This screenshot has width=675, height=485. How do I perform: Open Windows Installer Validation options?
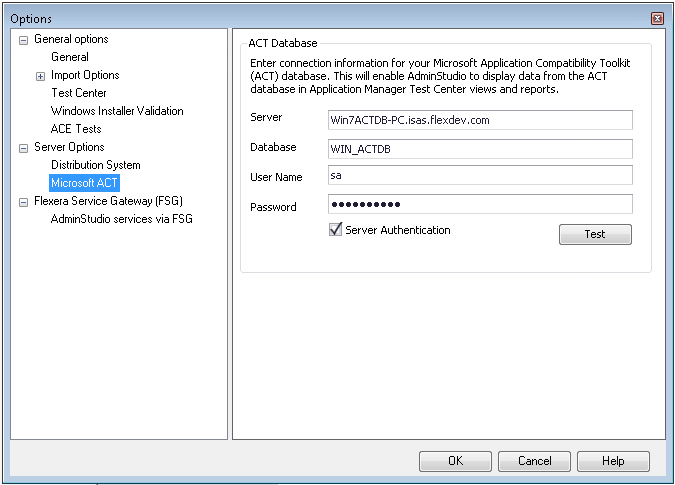pyautogui.click(x=117, y=111)
